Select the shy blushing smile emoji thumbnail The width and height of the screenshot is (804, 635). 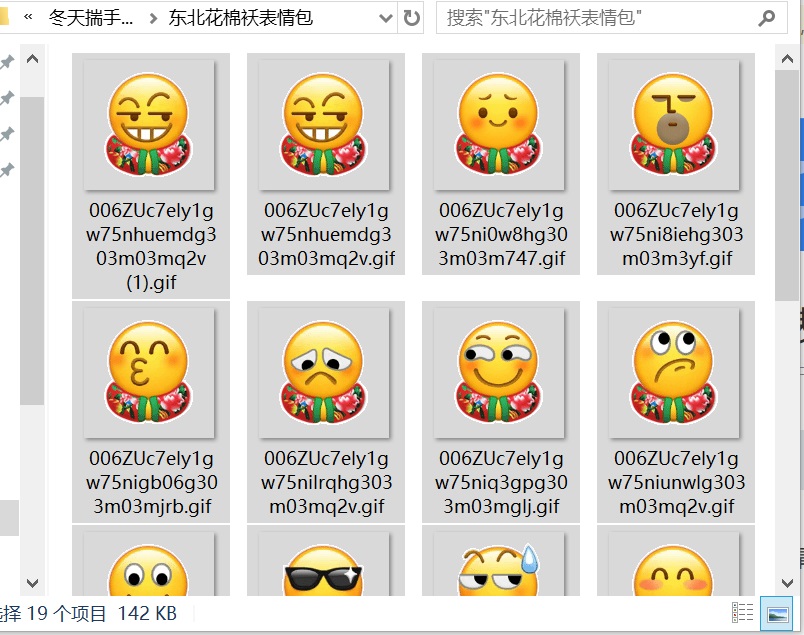tap(499, 125)
